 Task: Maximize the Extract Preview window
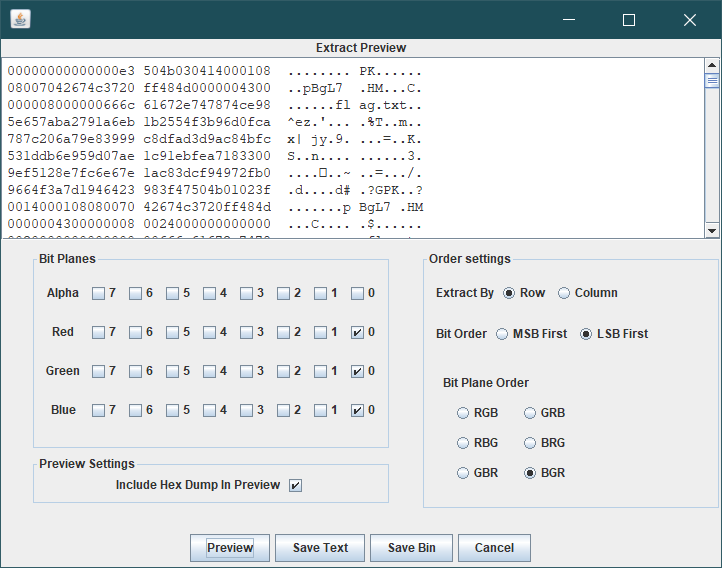point(629,20)
